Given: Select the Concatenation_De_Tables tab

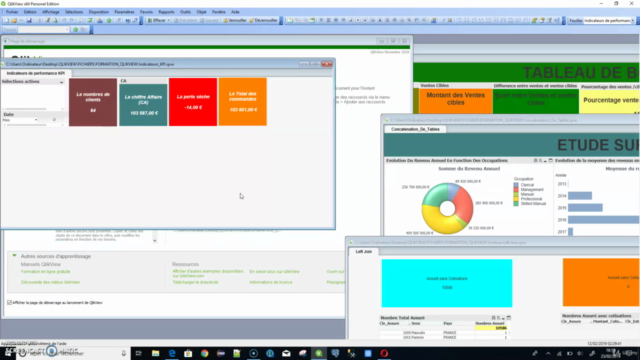Looking at the screenshot, I should pyautogui.click(x=415, y=129).
